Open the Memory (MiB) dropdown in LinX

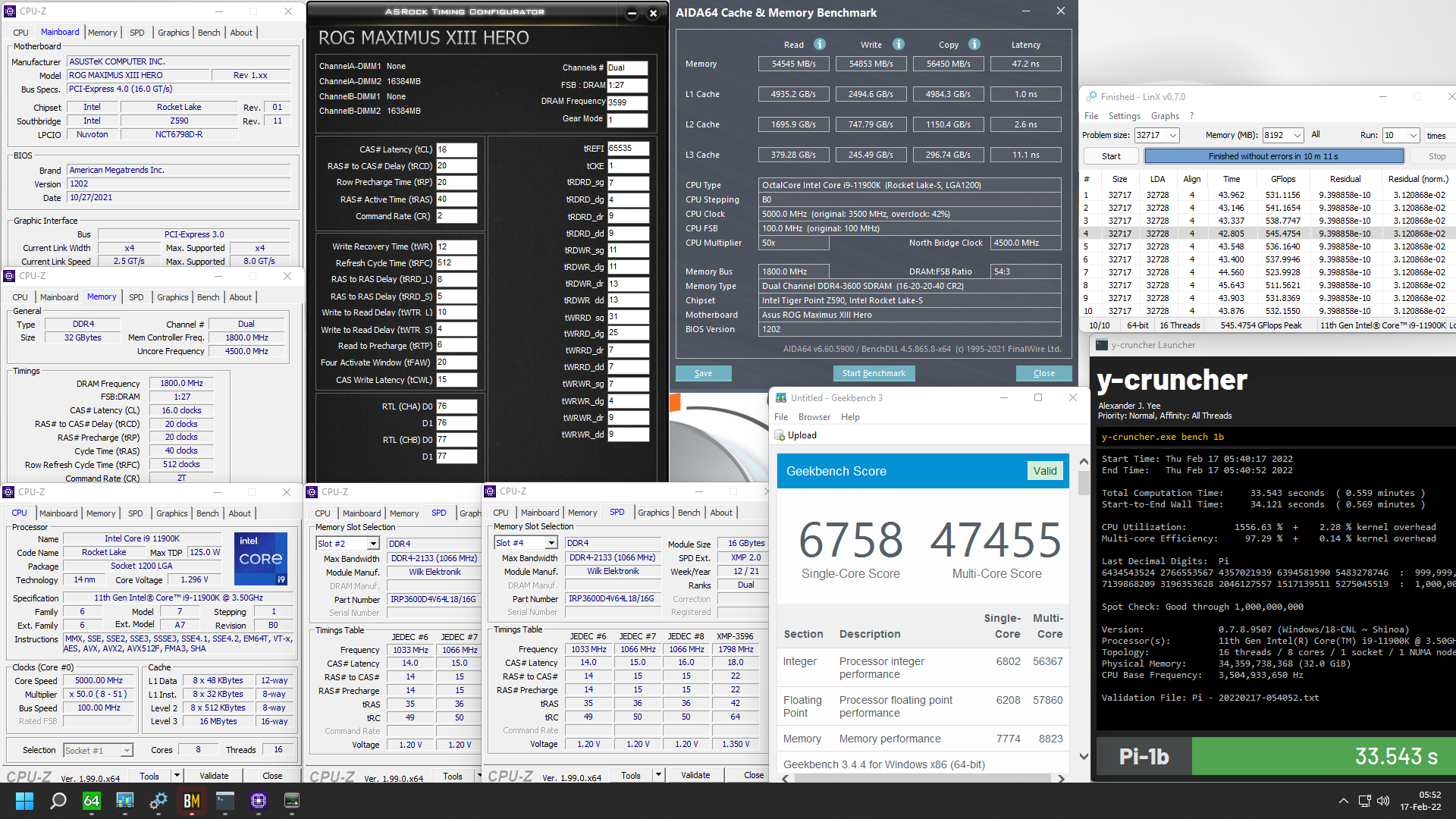(1297, 135)
